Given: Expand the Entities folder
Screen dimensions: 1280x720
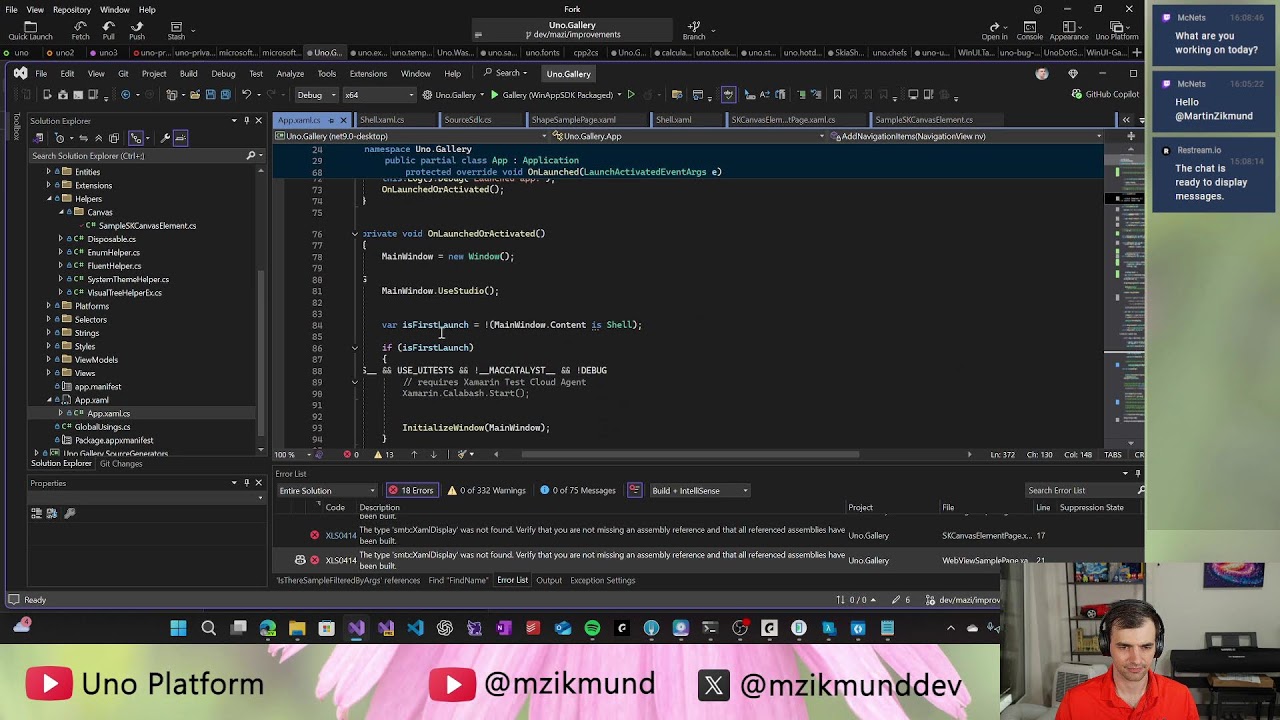Looking at the screenshot, I should click(49, 172).
